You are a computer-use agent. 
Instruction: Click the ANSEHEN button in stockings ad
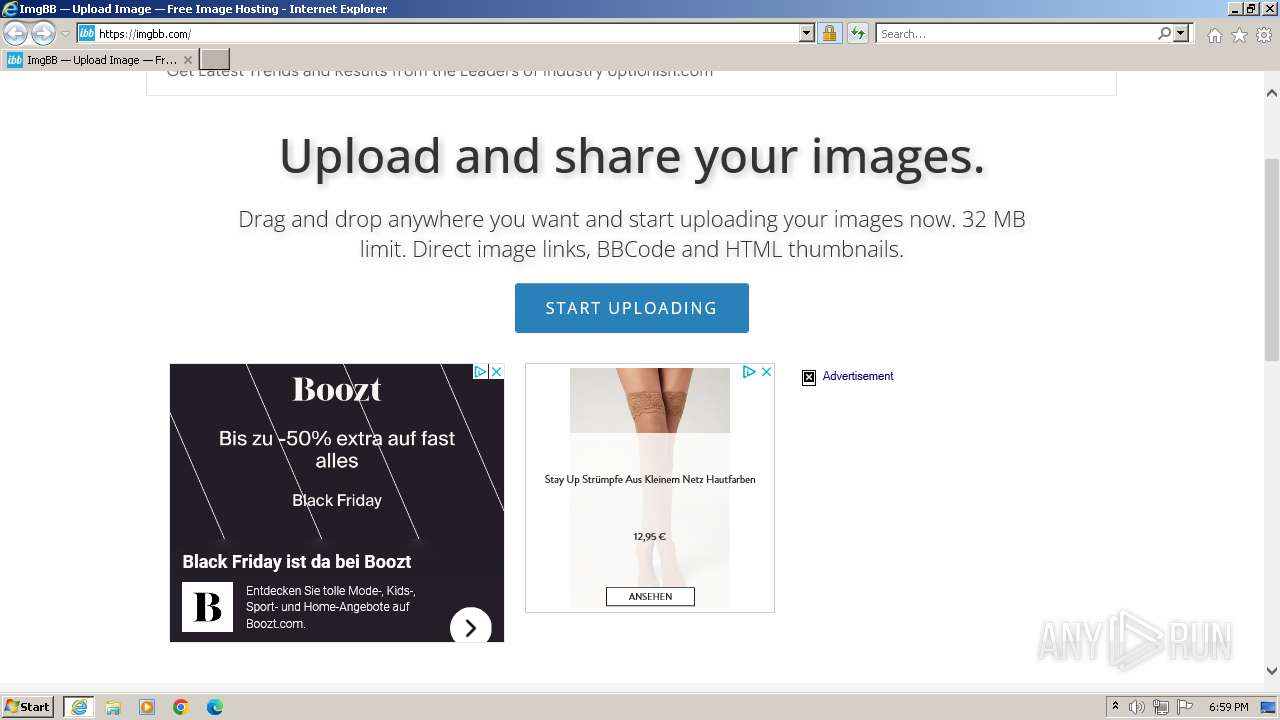[650, 596]
